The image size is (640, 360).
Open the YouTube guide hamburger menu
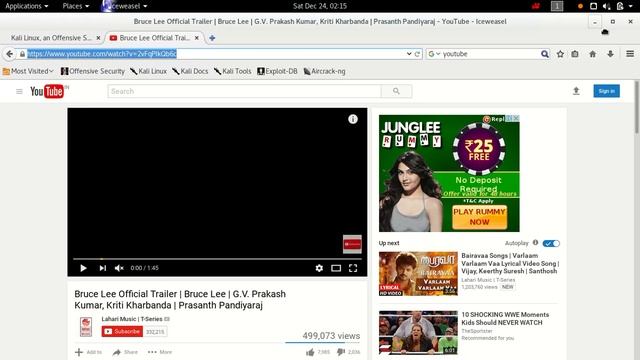[19, 91]
